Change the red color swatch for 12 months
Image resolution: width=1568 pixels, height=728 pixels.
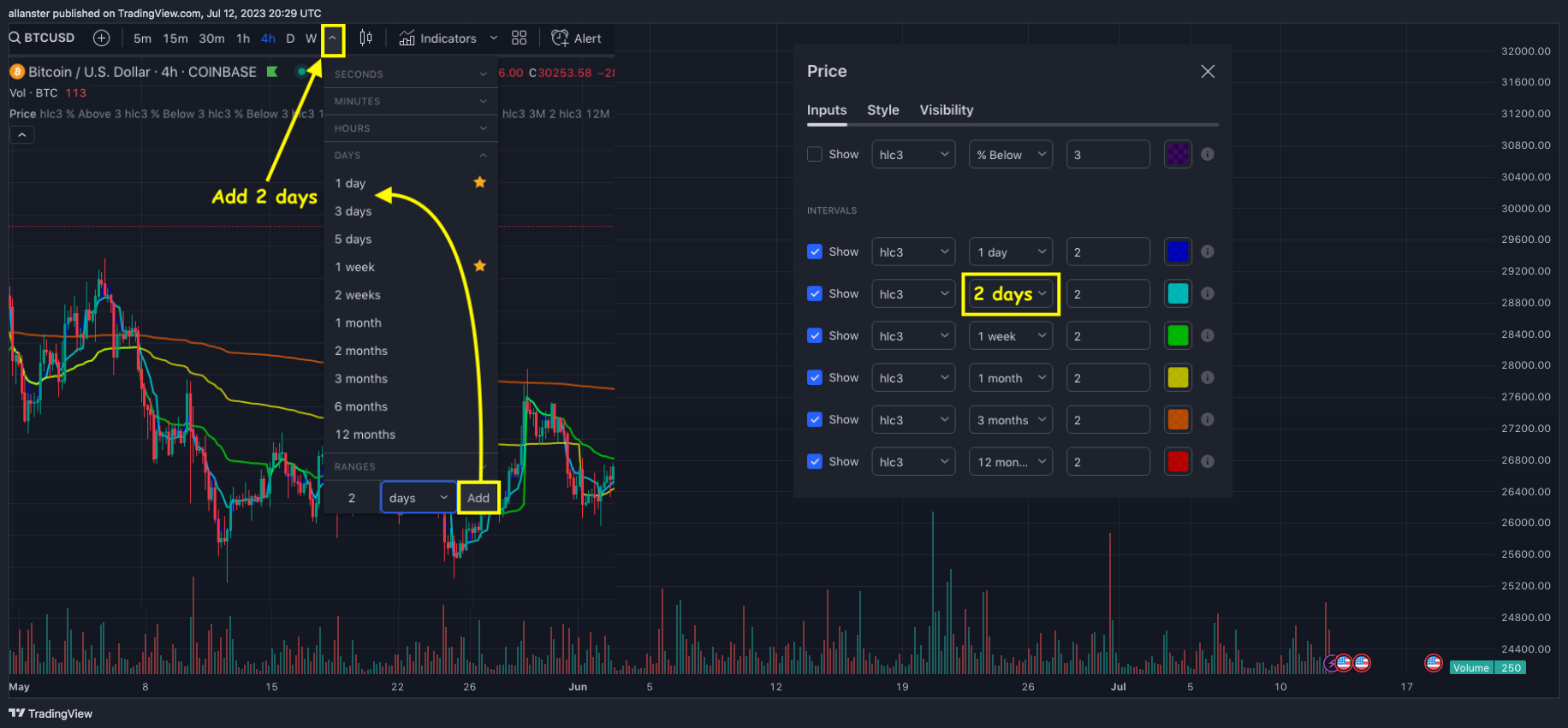click(x=1178, y=461)
